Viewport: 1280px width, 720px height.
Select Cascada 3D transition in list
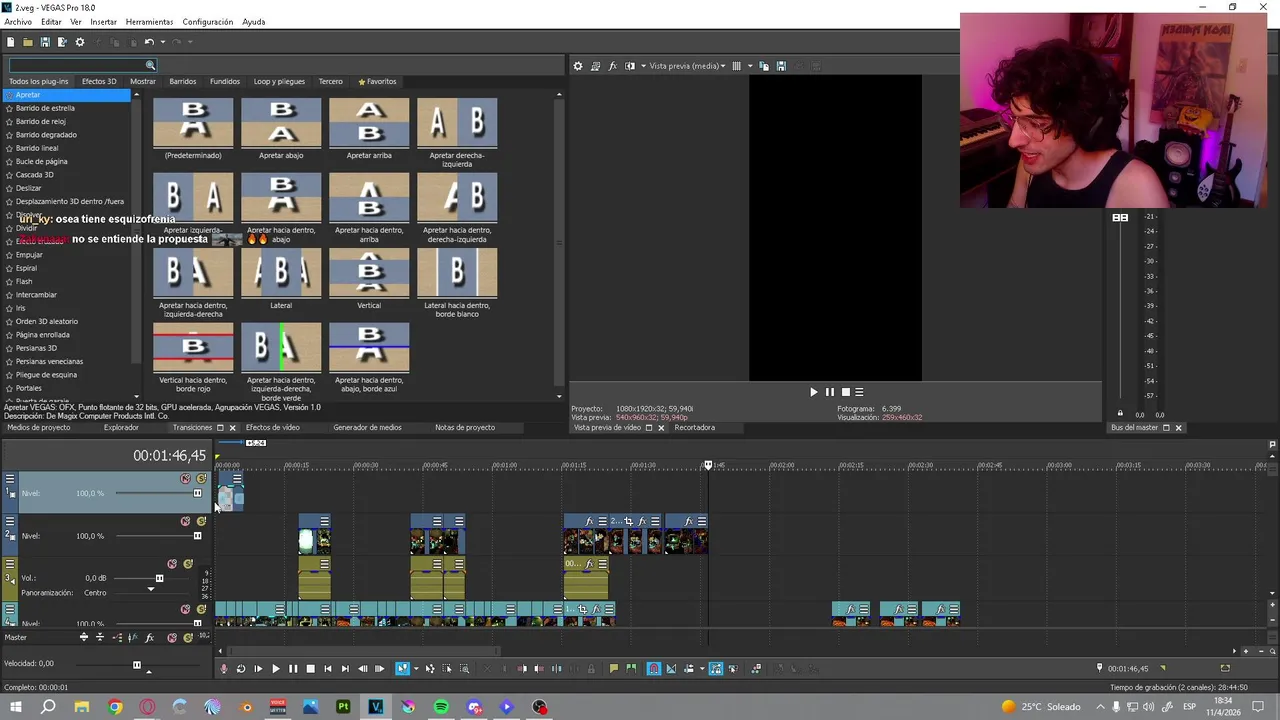34,175
